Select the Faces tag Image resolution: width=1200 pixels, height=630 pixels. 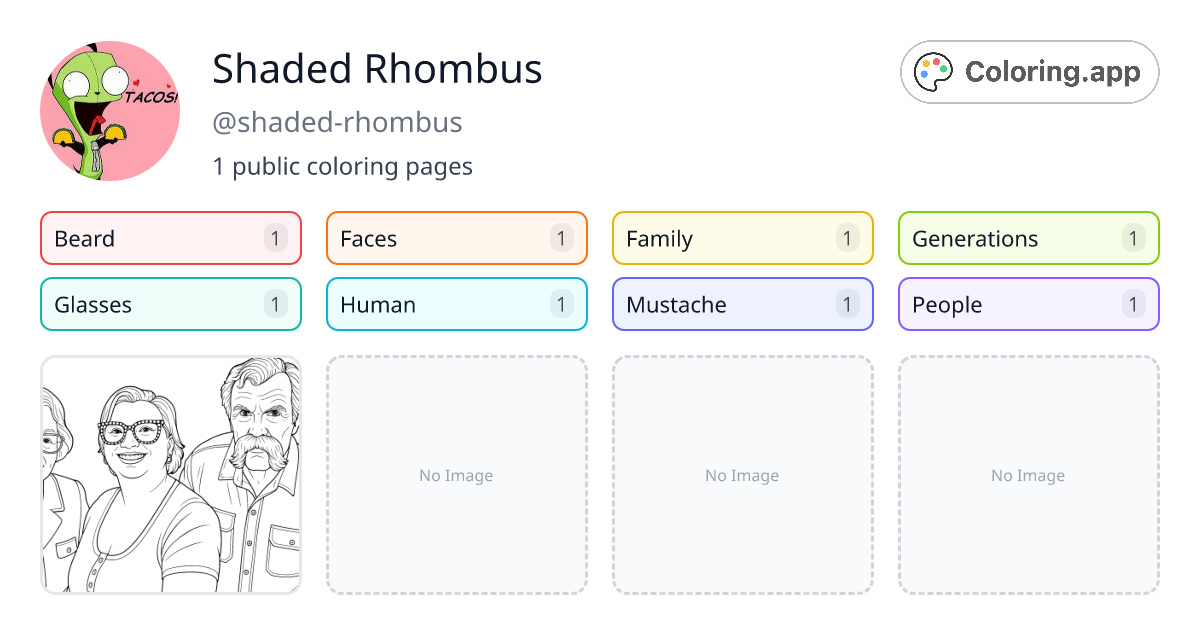(x=456, y=238)
